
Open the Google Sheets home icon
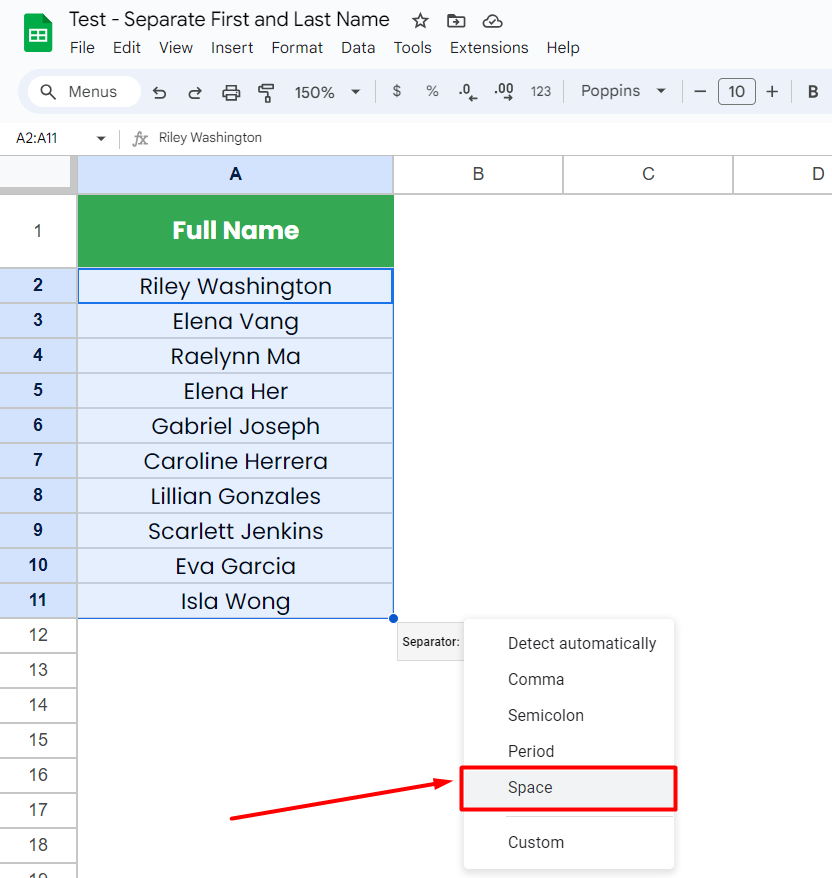(x=38, y=33)
